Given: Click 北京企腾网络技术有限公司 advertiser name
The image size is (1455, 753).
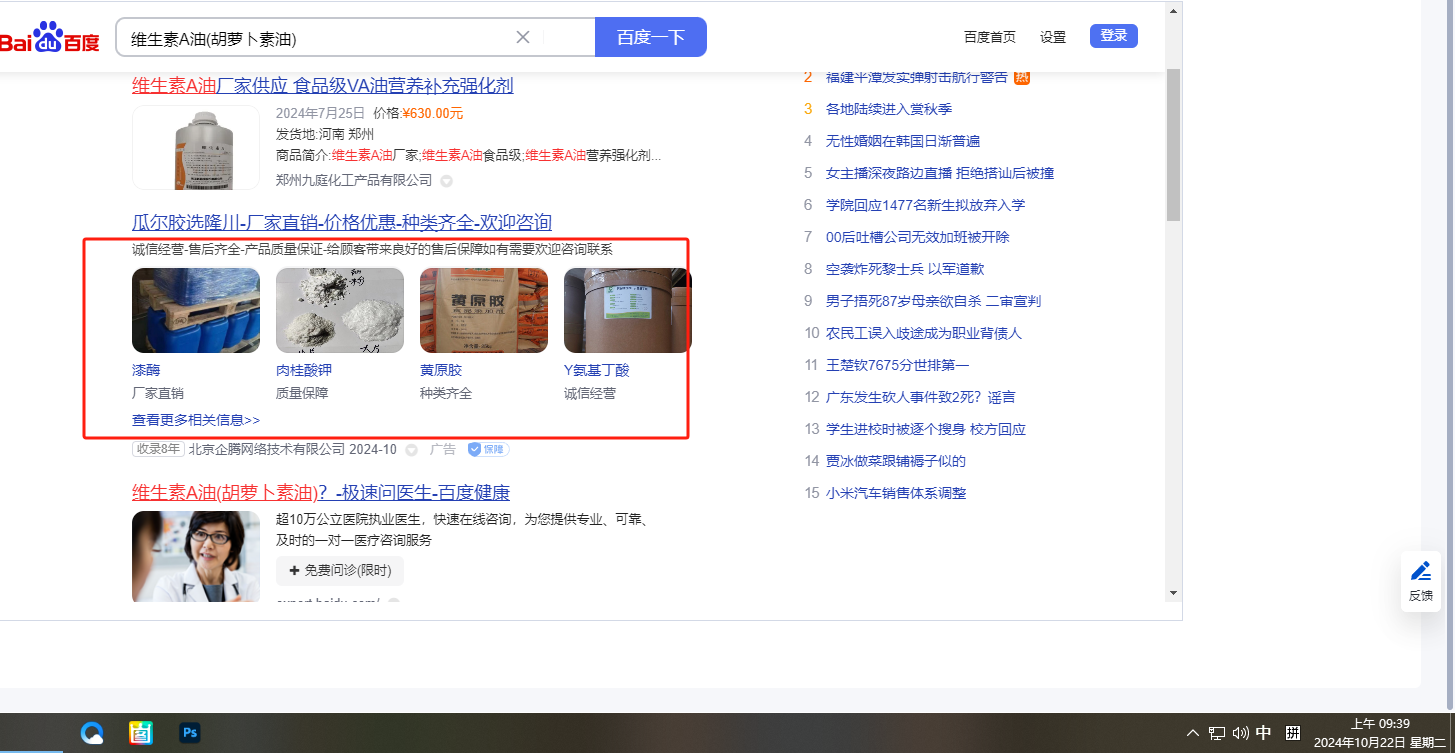Looking at the screenshot, I should (x=267, y=449).
